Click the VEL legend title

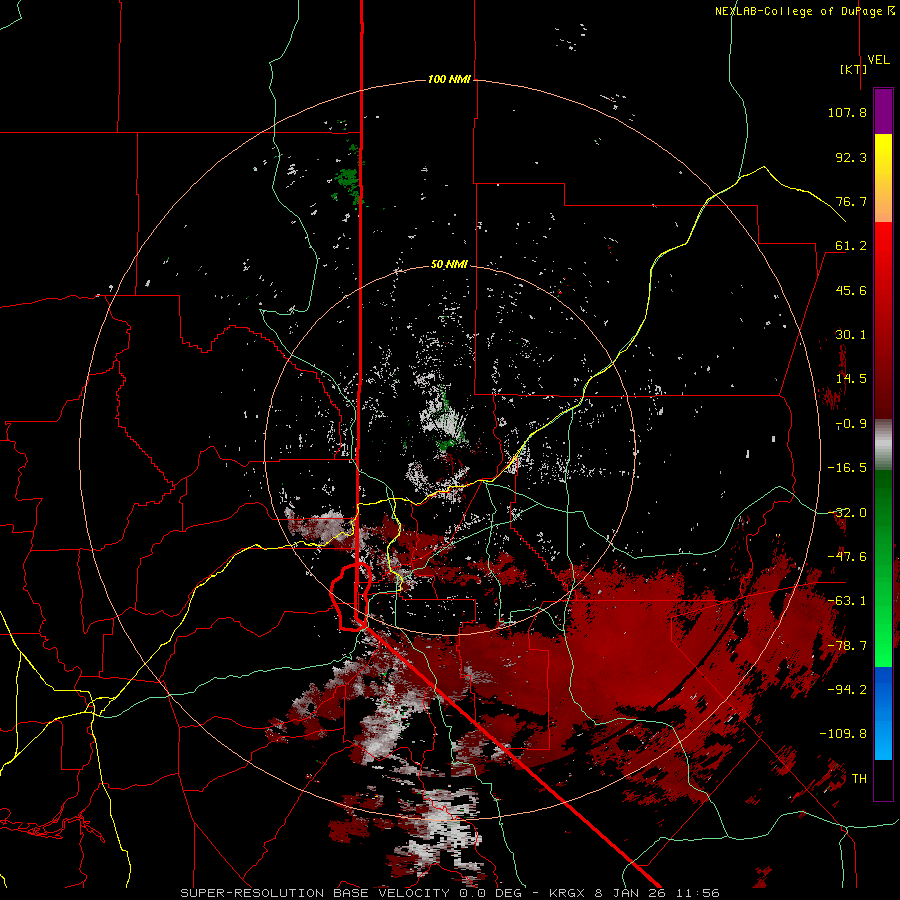click(878, 59)
